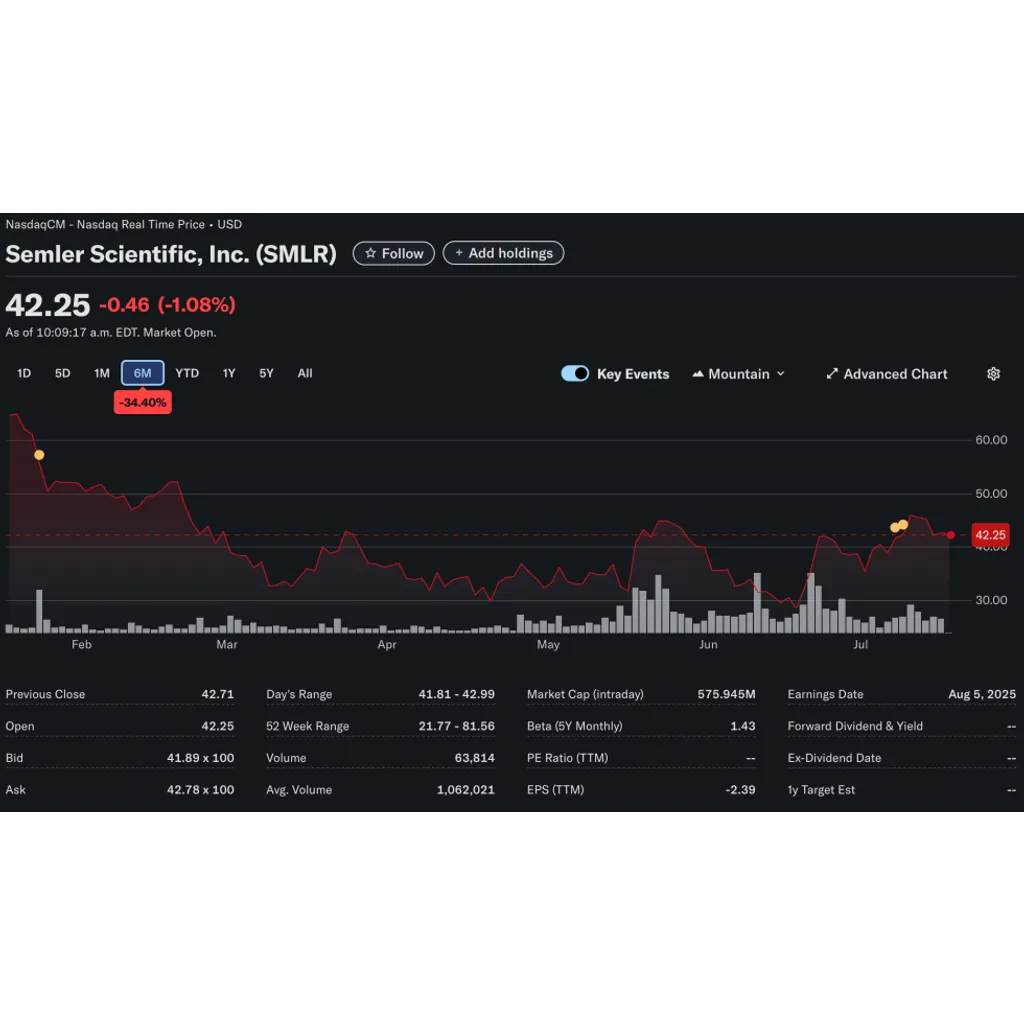
Task: Select the All time range
Action: (x=305, y=374)
